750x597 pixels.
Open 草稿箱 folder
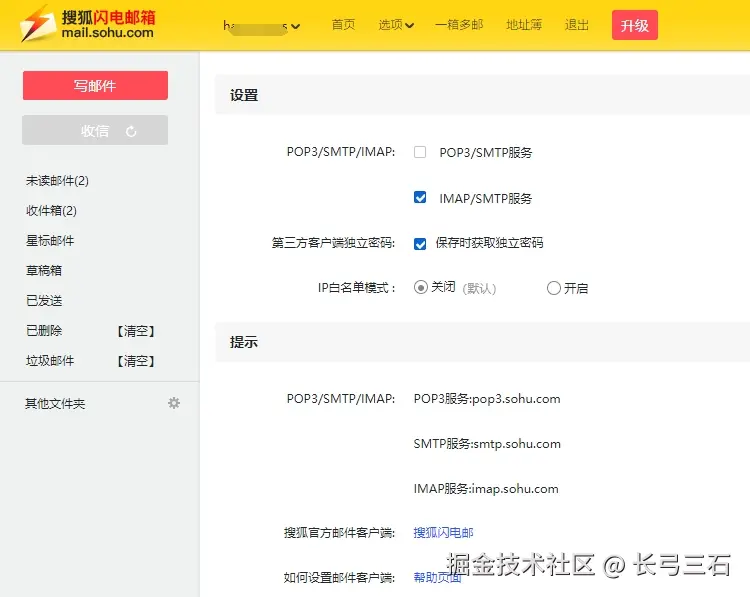(x=44, y=271)
